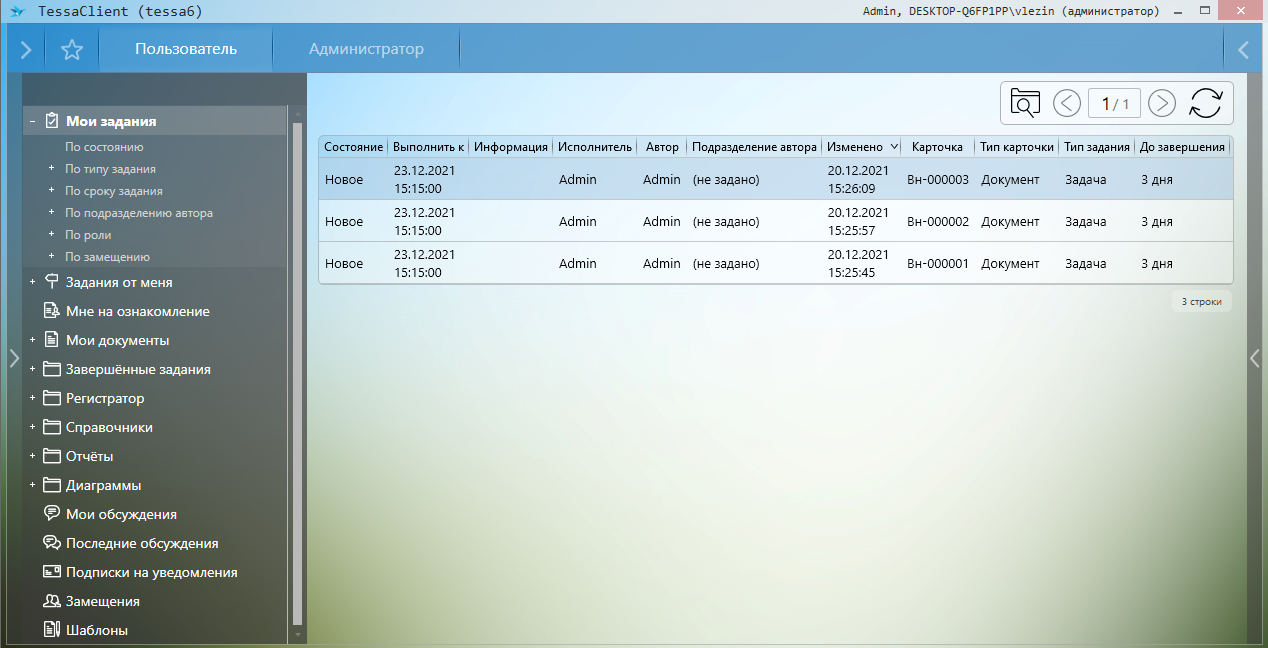Sort by the Изменено column header

(855, 147)
